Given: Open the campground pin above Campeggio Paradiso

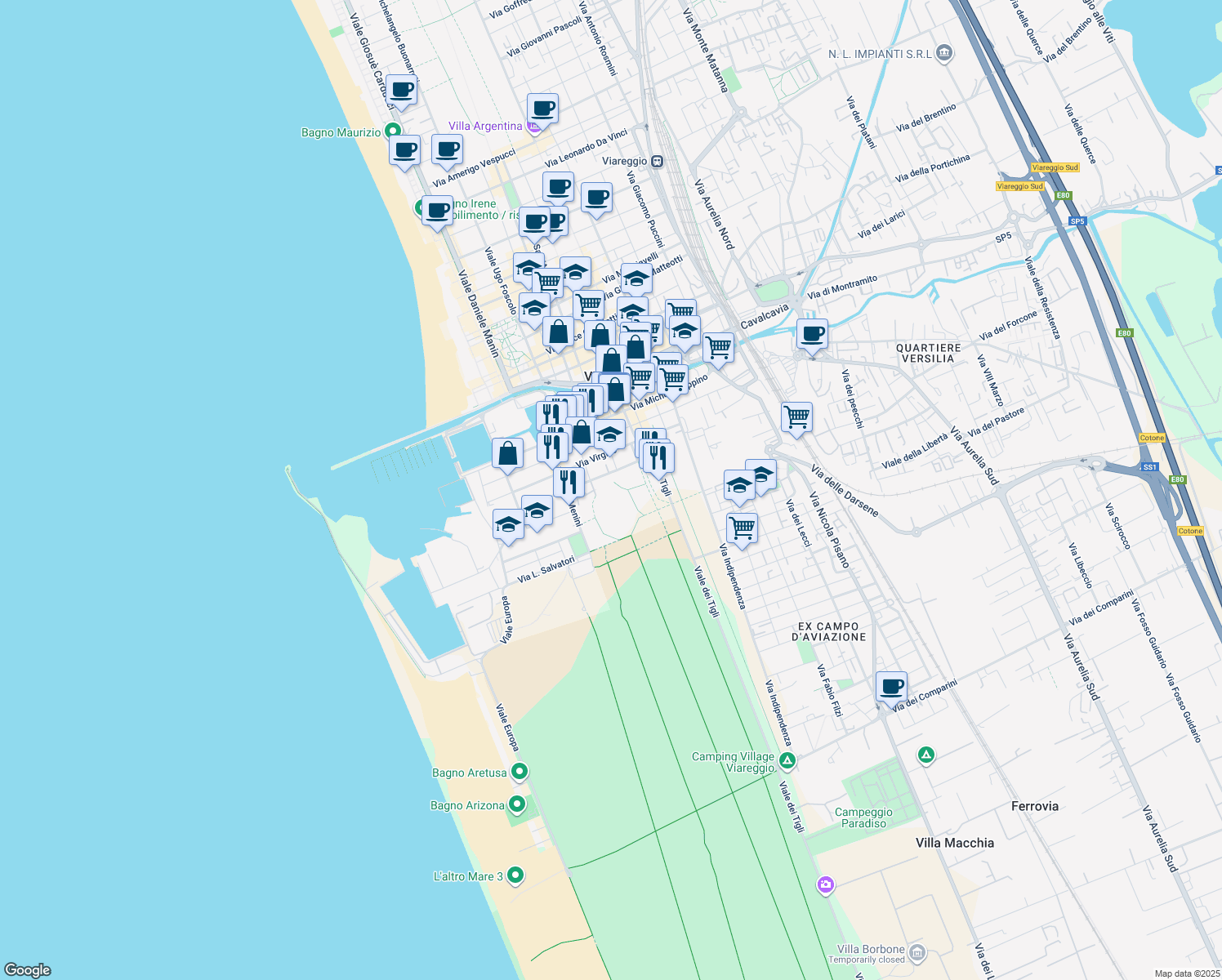Looking at the screenshot, I should pos(925,755).
